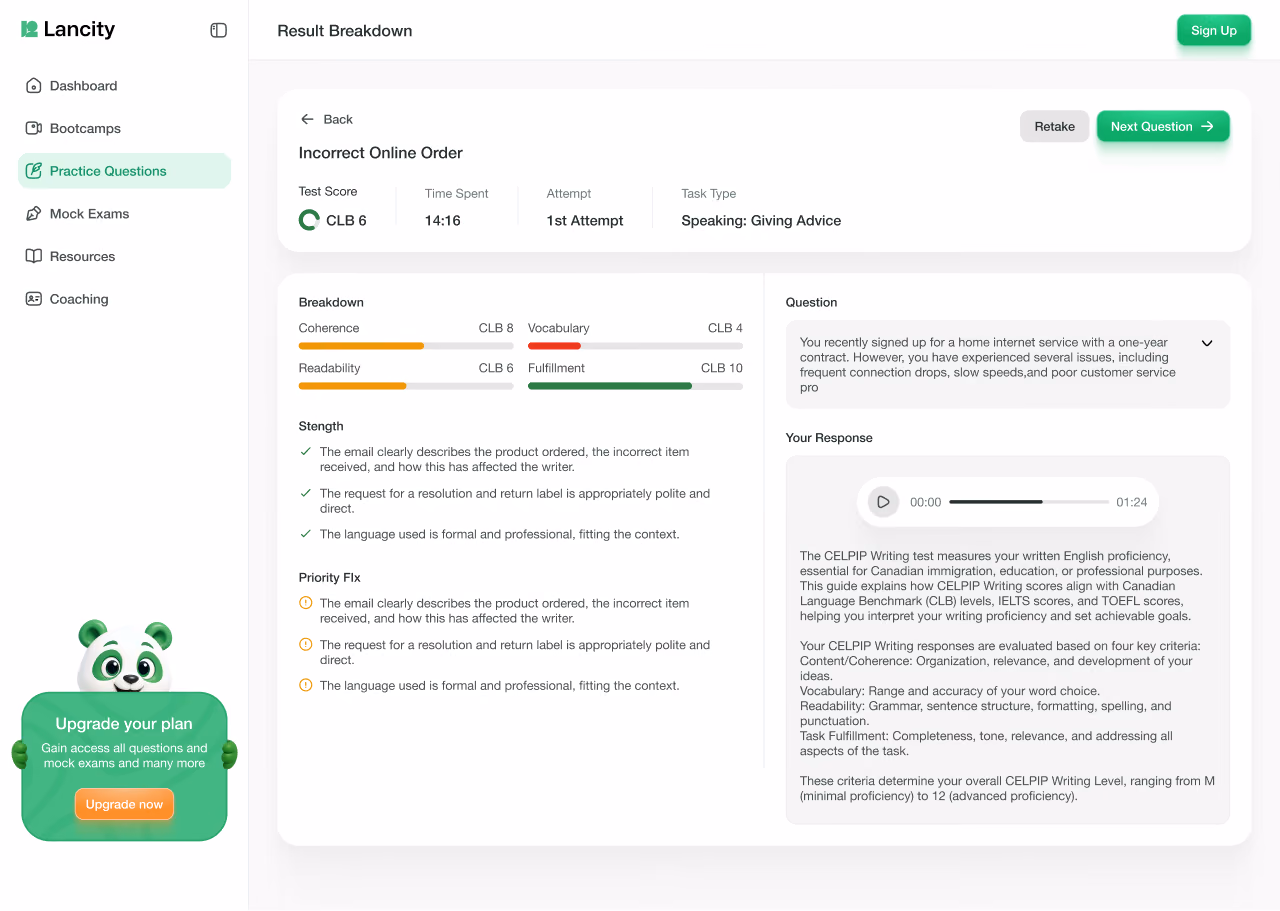Screen dimensions: 1280x911
Task: Open Dashboard from the sidebar
Action: pos(124,86)
